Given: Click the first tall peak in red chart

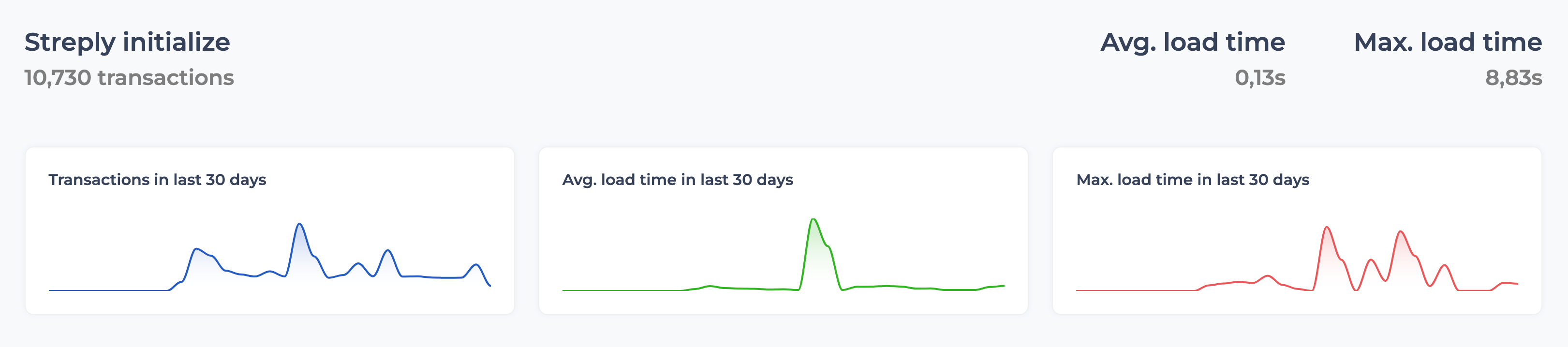Looking at the screenshot, I should (x=1326, y=228).
